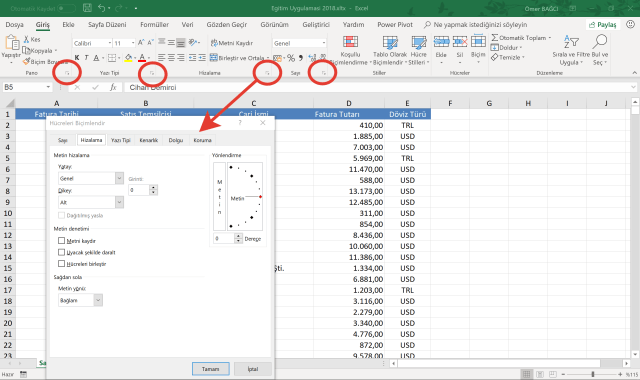Click the thousands separator comma icon
This screenshot has height=380, width=640.
301,58
